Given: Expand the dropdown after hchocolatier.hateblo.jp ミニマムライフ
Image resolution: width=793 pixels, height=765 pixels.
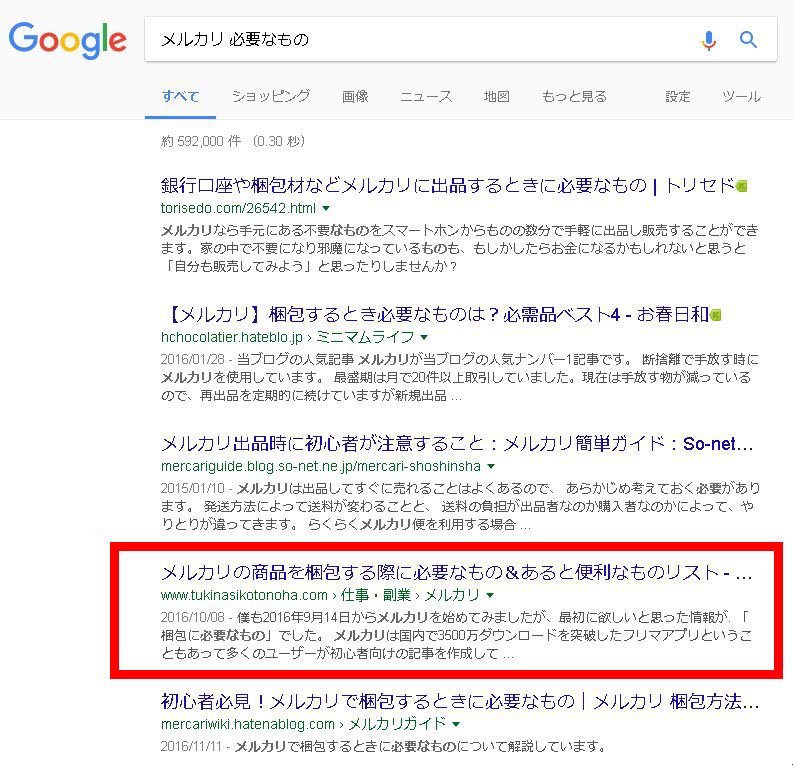Looking at the screenshot, I should [x=424, y=337].
